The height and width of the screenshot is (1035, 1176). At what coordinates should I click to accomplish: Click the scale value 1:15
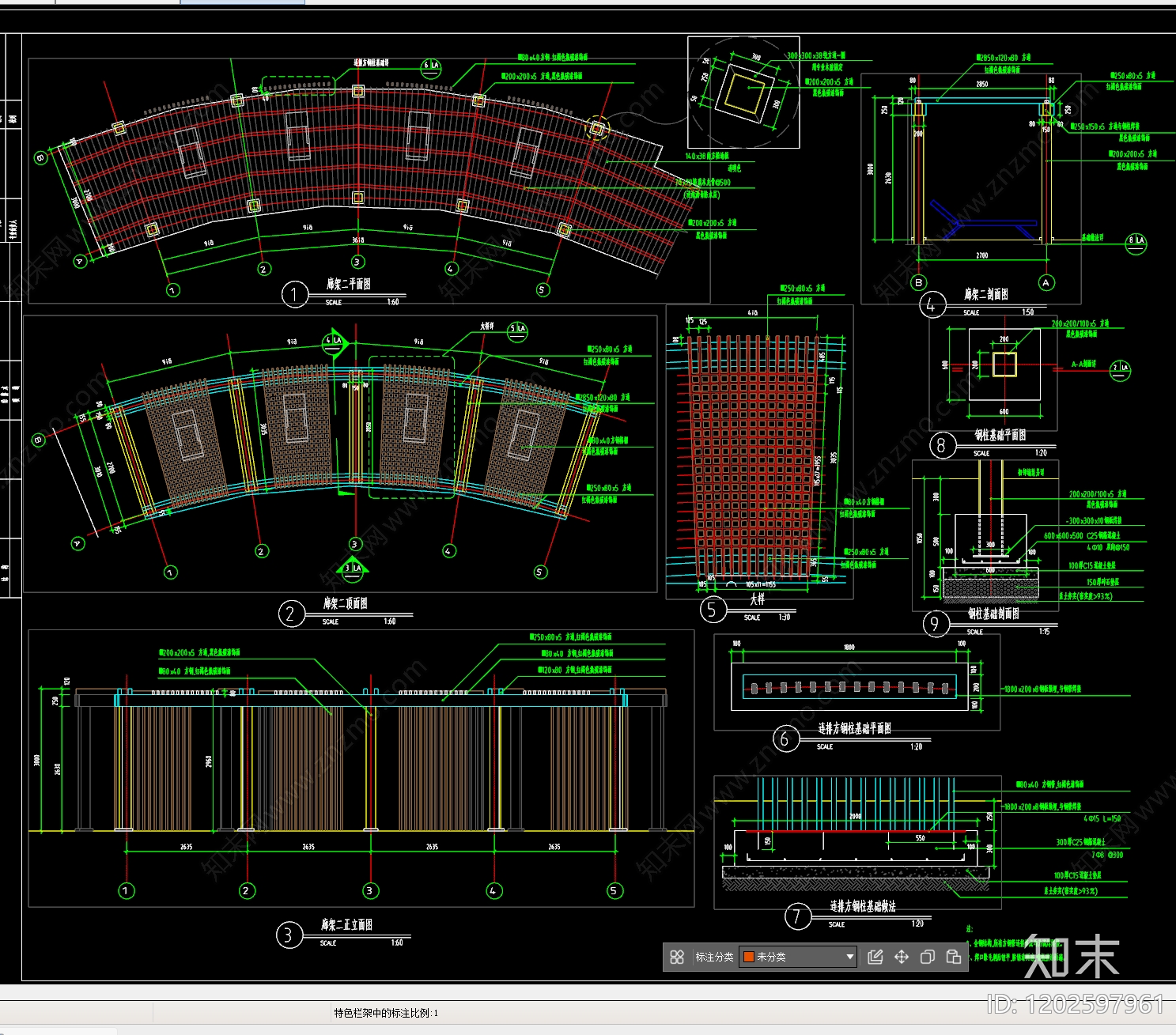pyautogui.click(x=1044, y=631)
